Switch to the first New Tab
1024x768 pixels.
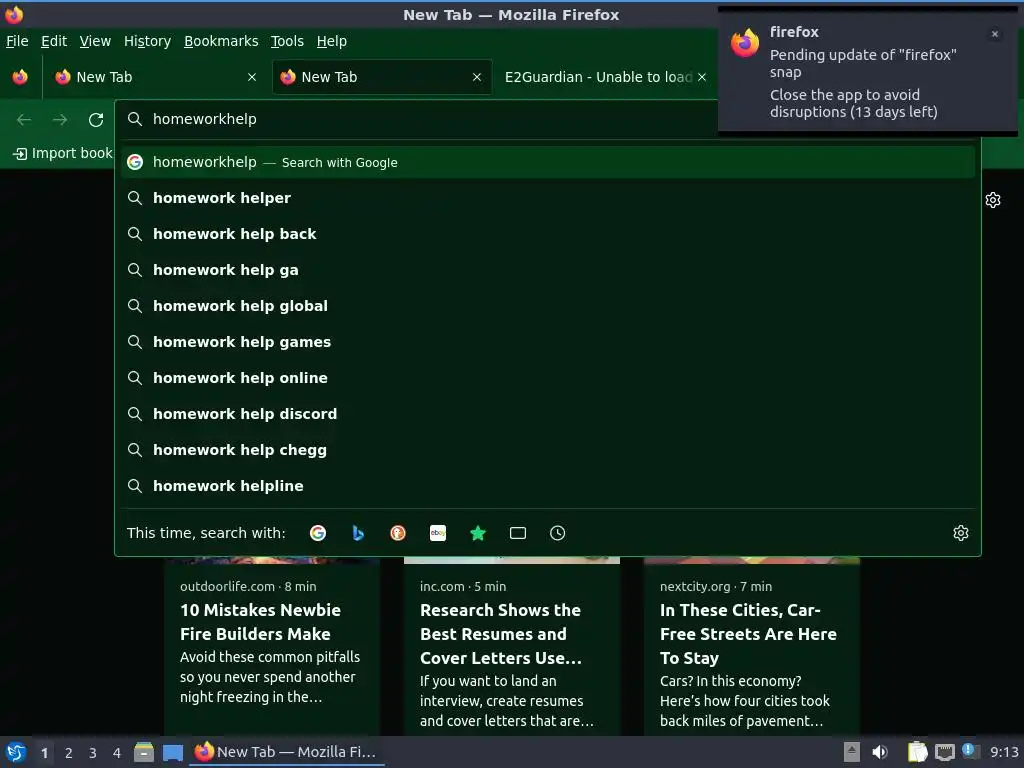[157, 77]
